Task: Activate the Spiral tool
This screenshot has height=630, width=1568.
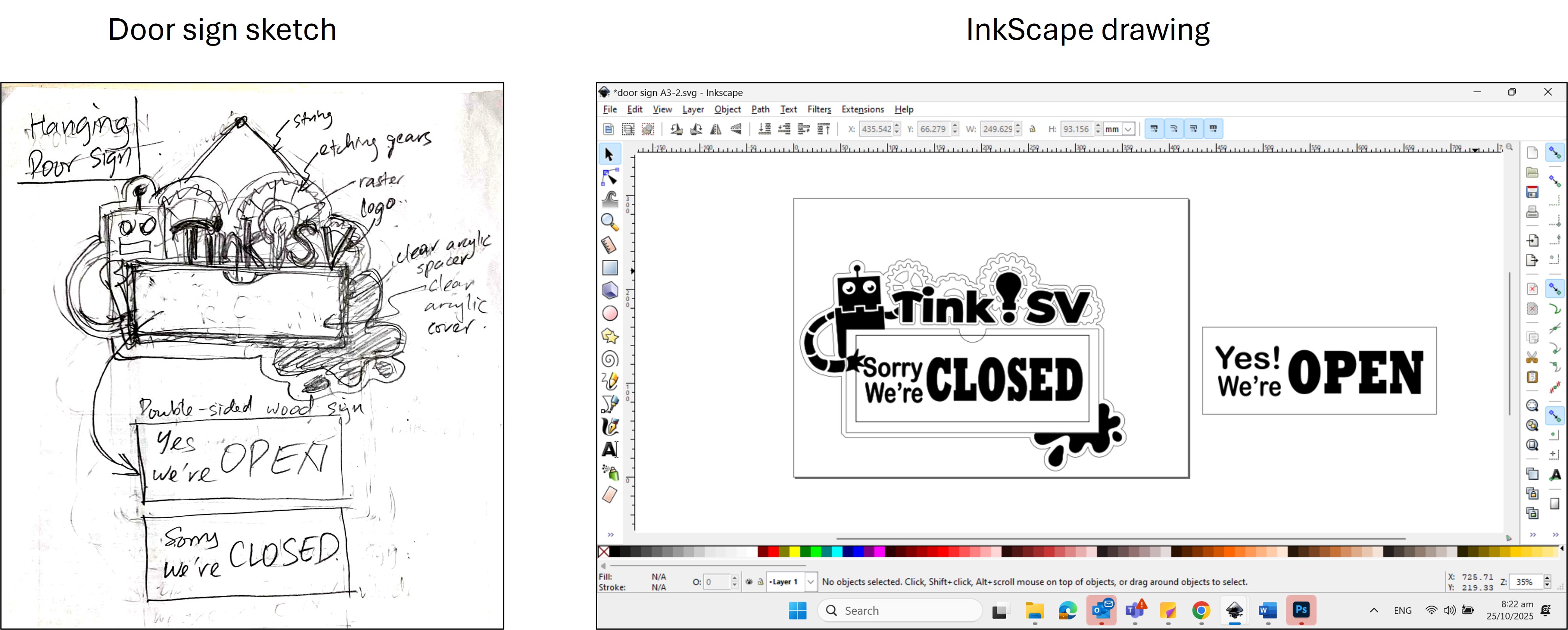Action: pos(610,358)
